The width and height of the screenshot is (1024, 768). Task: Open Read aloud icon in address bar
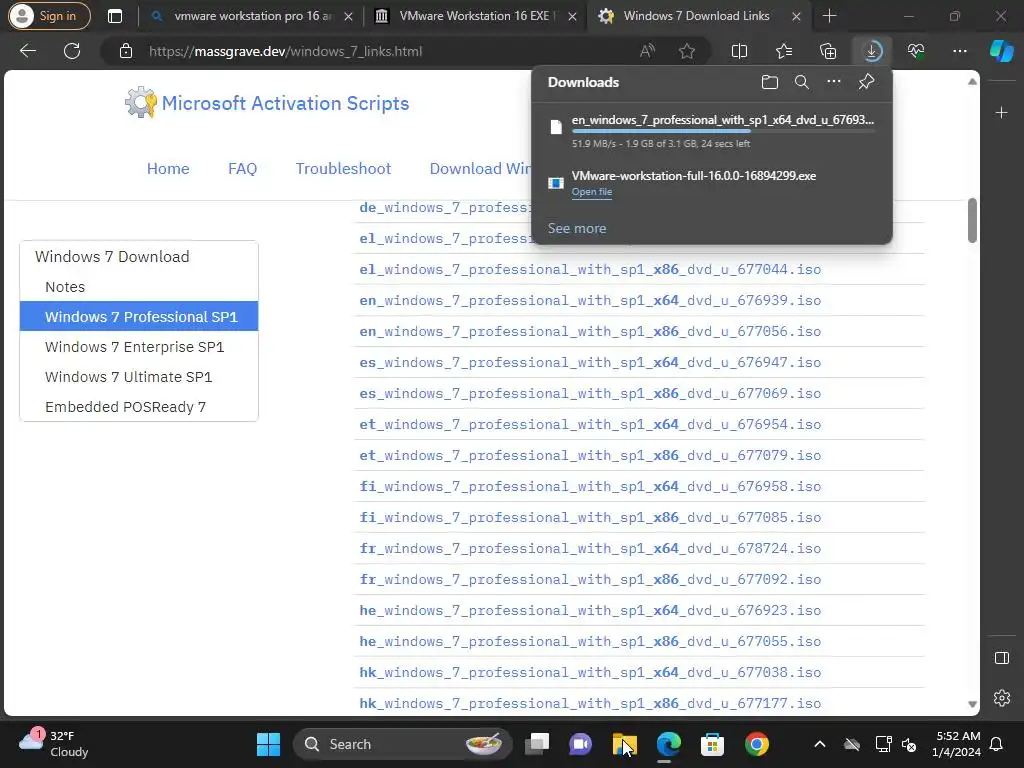coord(647,51)
